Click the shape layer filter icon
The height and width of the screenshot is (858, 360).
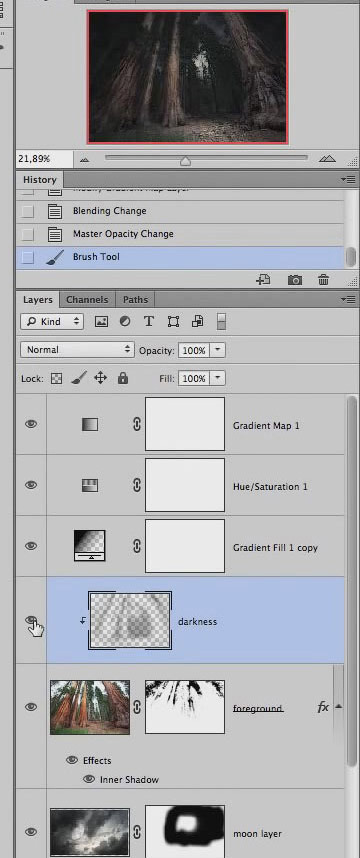pyautogui.click(x=173, y=321)
